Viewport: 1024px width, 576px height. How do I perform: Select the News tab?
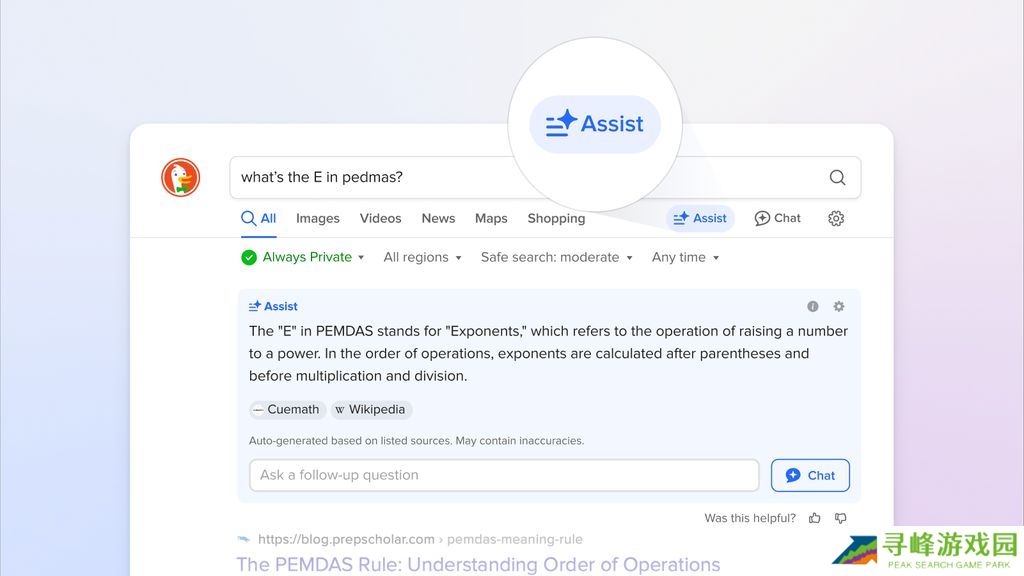click(x=438, y=218)
